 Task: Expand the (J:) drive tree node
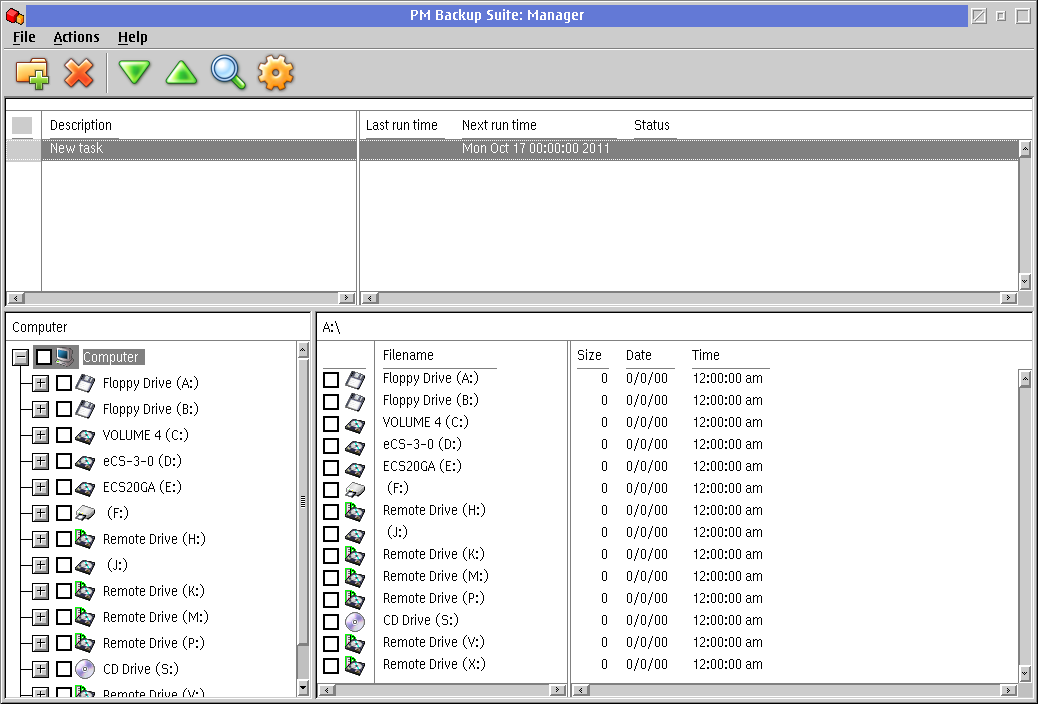coord(40,565)
